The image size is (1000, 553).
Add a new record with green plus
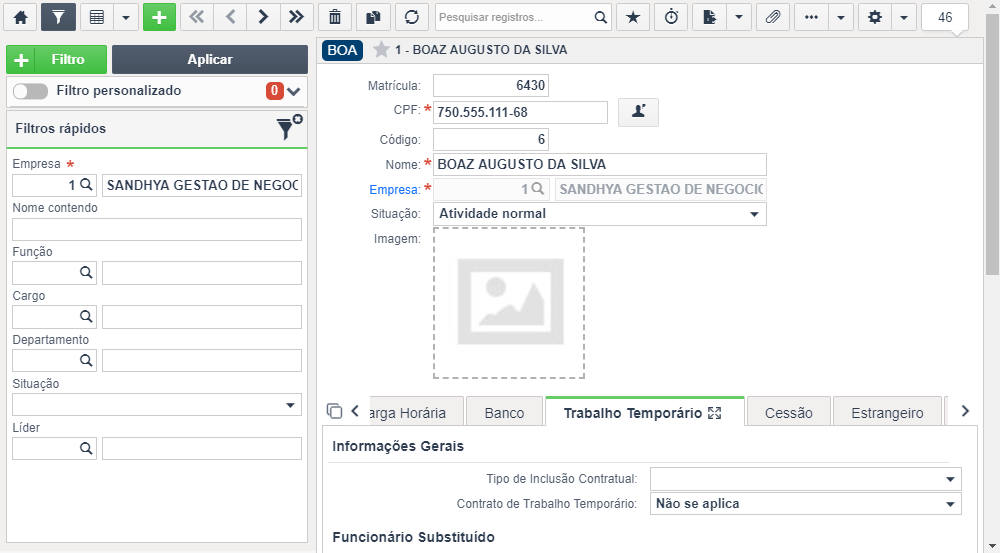pyautogui.click(x=159, y=17)
